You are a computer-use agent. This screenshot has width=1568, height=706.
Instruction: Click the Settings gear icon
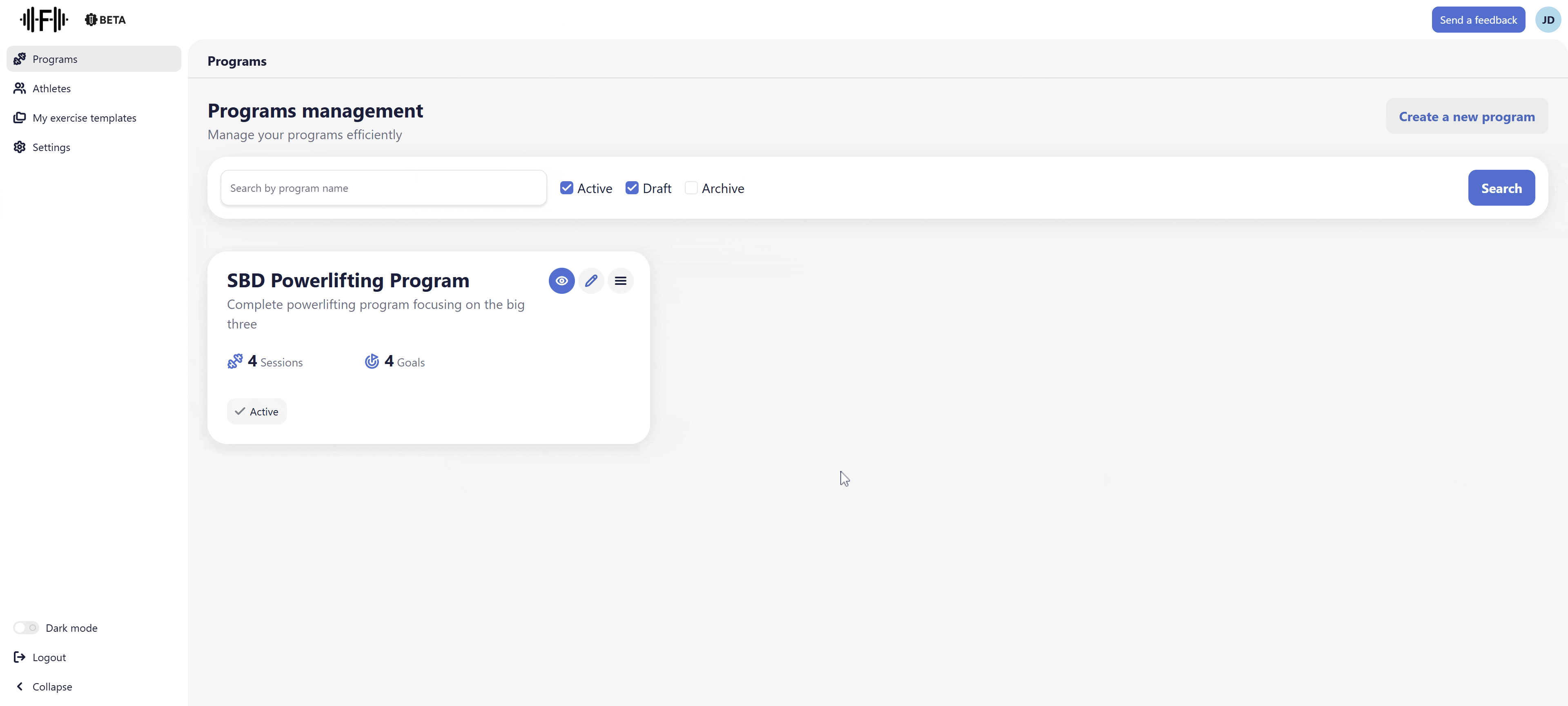20,147
